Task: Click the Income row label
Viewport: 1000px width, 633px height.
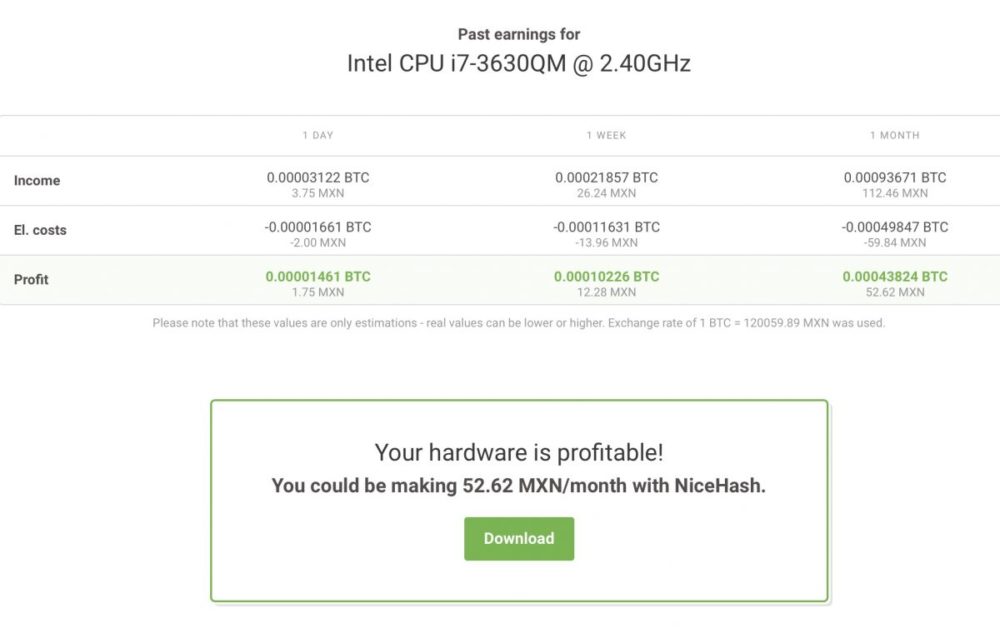Action: (x=37, y=181)
